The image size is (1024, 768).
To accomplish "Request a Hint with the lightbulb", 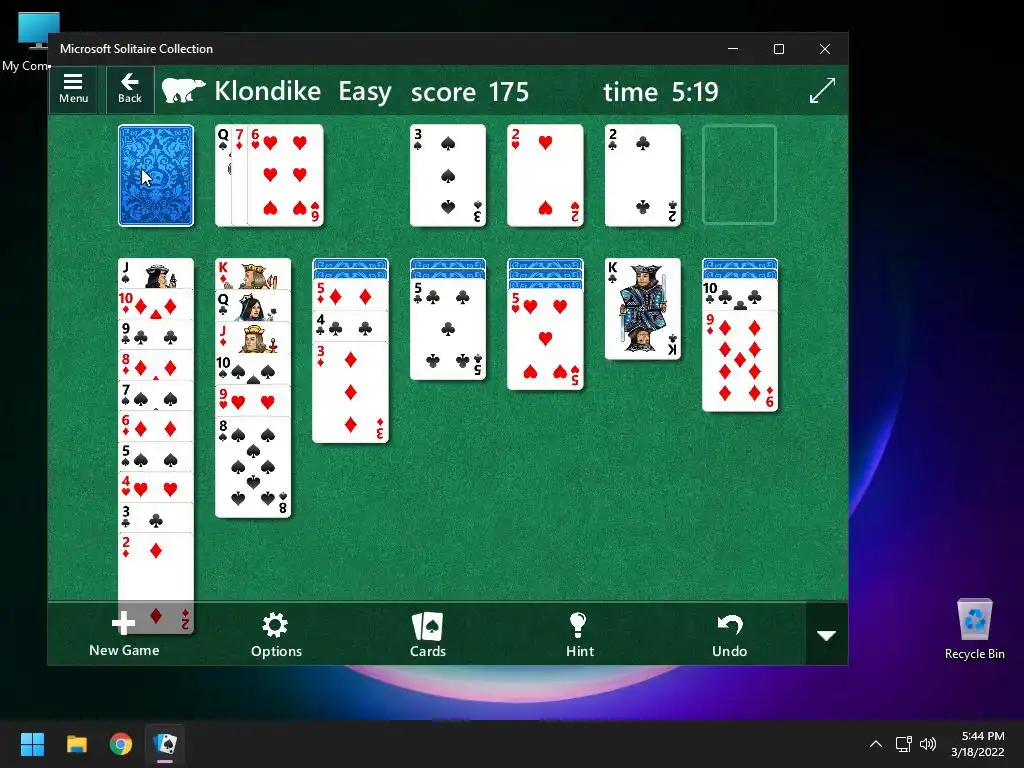I will [579, 634].
